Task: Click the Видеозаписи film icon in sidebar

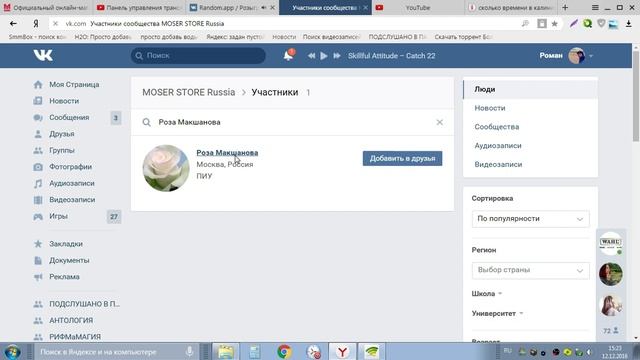Action: 38,200
